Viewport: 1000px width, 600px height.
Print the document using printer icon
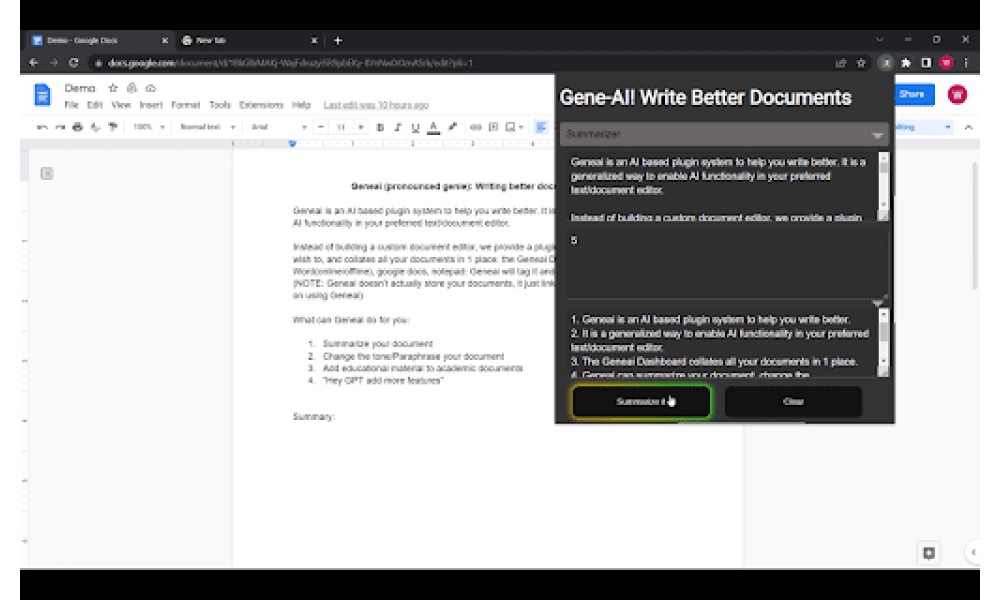click(x=78, y=127)
